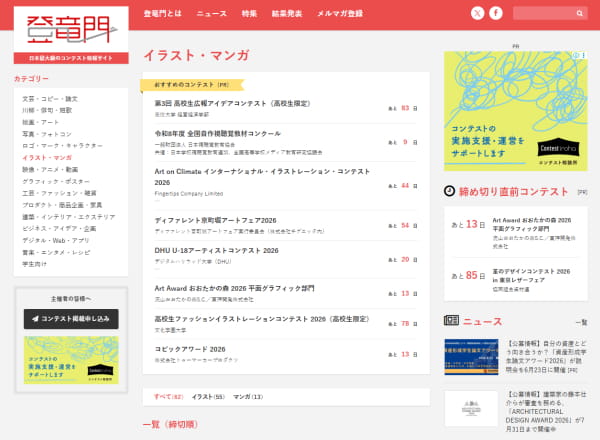Open 令和8年度 全国自作視聴覚教材コンクール entry
The image size is (600, 440).
[x=217, y=134]
